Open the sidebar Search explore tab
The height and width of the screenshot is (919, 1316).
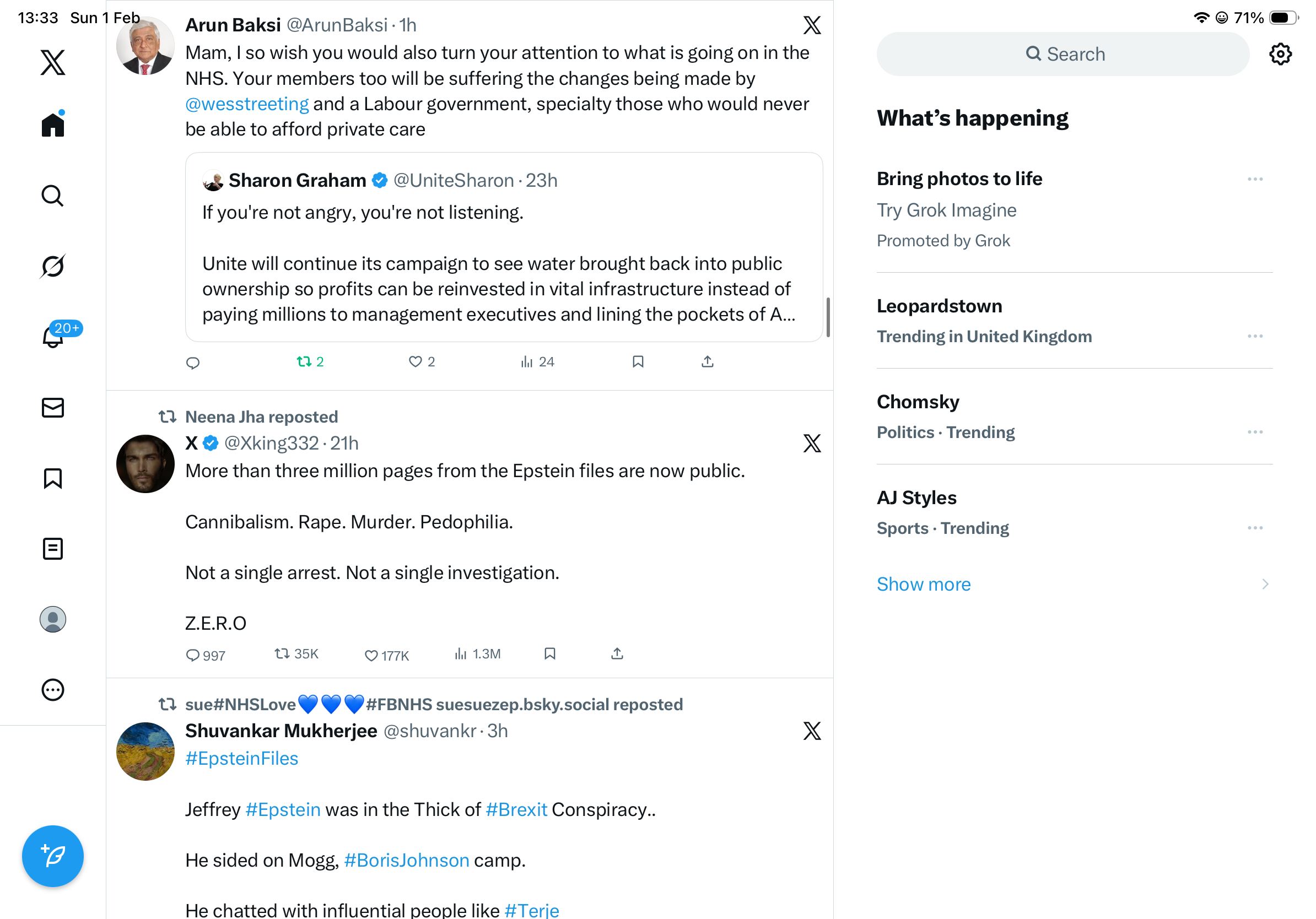coord(53,196)
